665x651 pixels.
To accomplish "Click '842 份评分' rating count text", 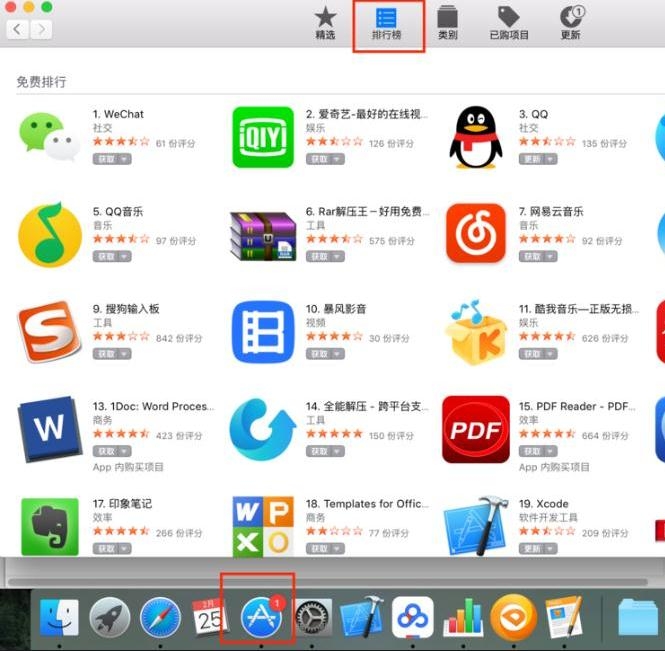I will (179, 338).
